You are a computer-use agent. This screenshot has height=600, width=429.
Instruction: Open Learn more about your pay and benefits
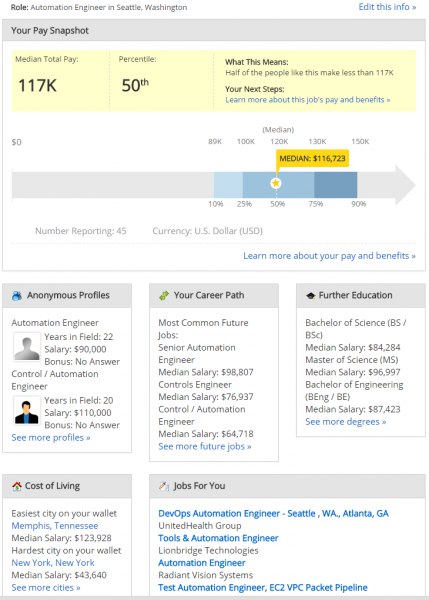pos(329,256)
